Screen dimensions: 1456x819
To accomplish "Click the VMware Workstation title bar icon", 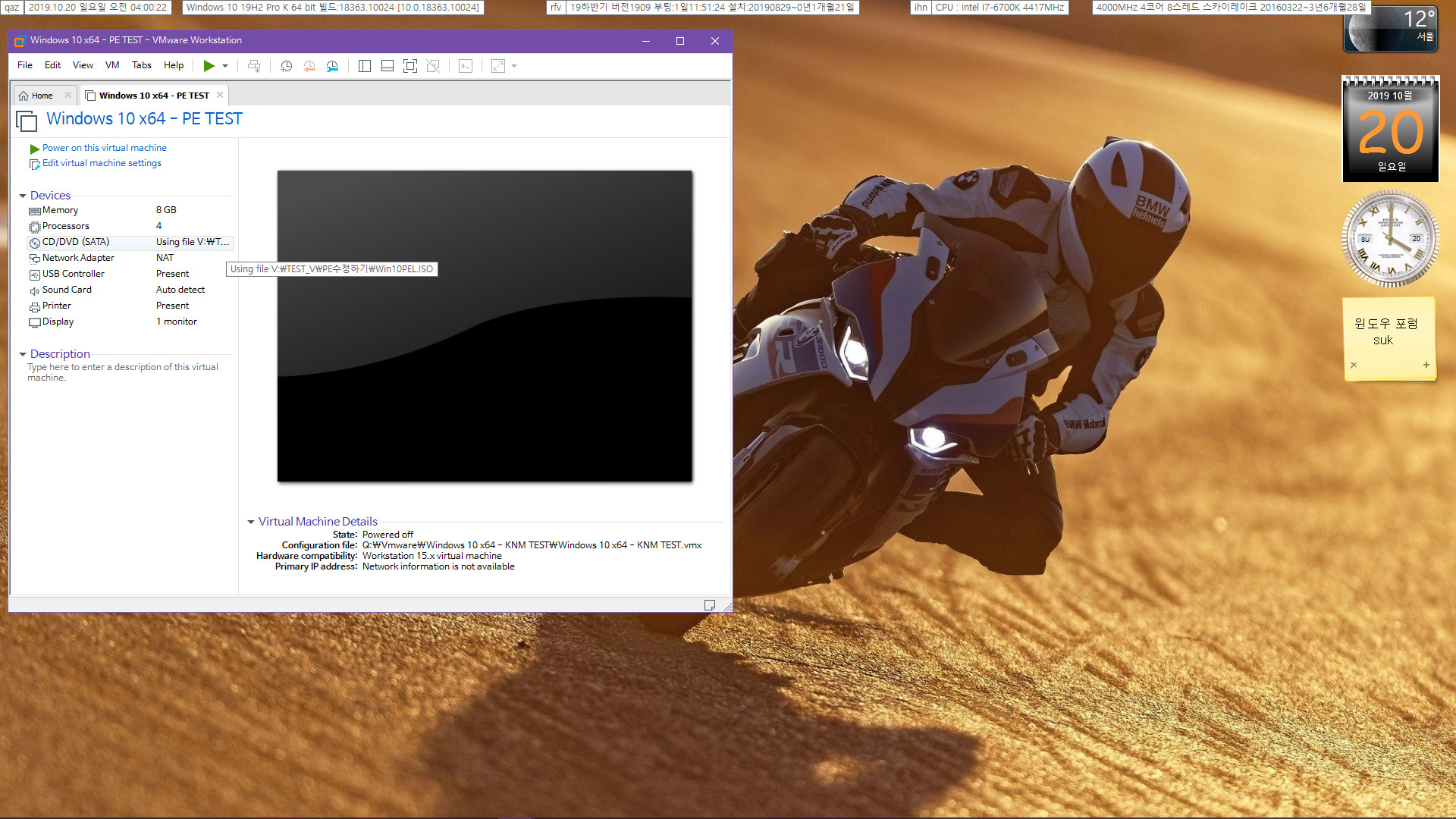I will pyautogui.click(x=20, y=41).
